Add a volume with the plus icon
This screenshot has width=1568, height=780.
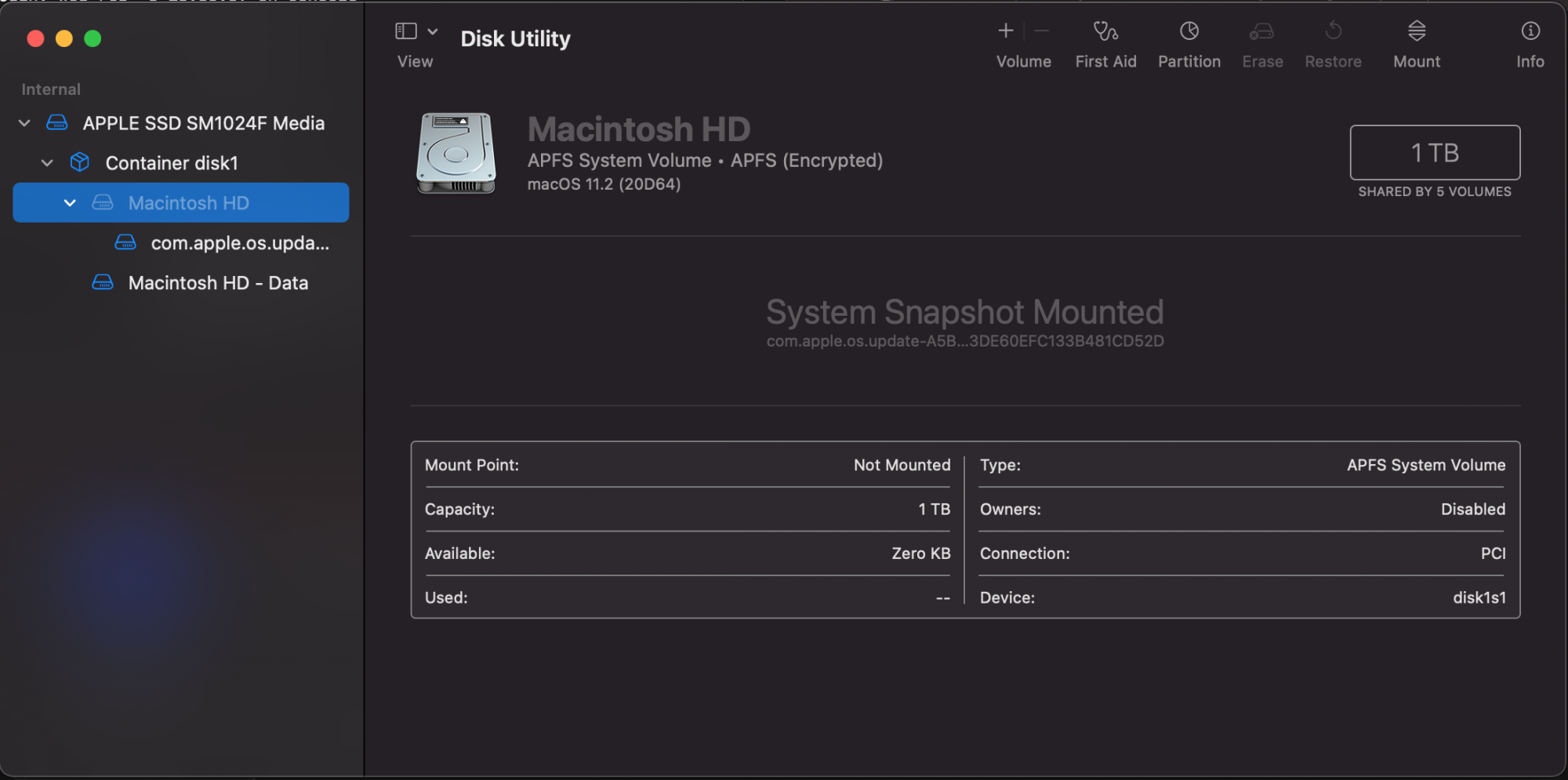[1006, 31]
